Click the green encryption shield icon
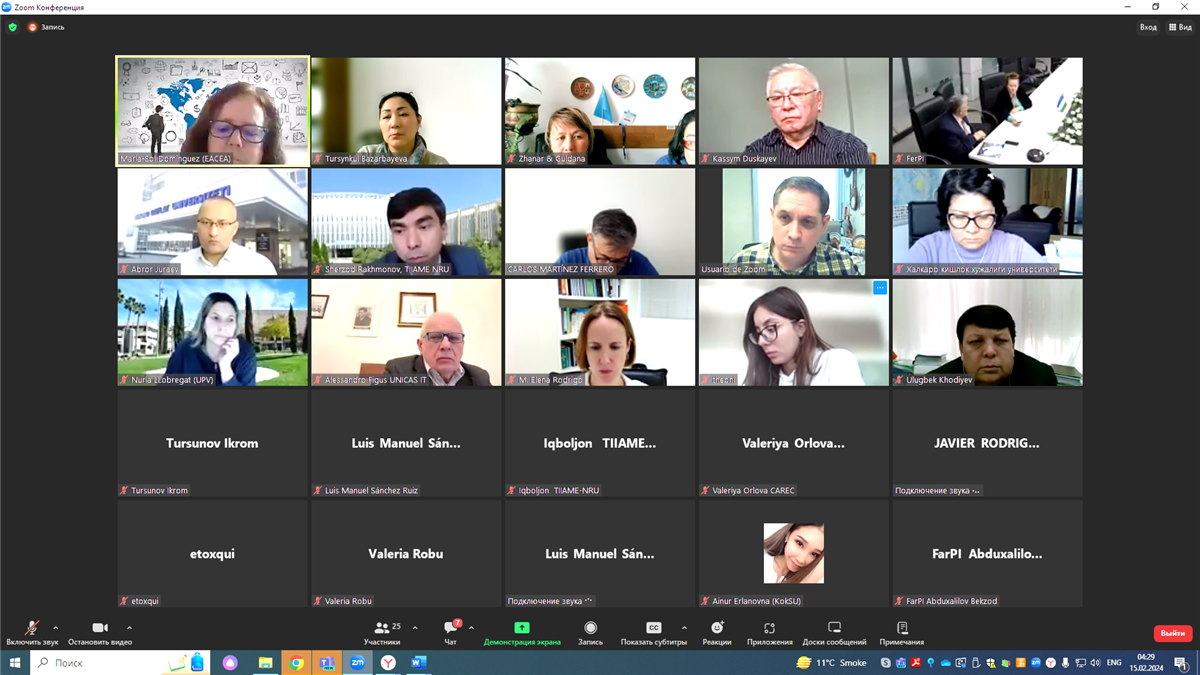Screen dimensions: 1200x675 click(x=13, y=27)
